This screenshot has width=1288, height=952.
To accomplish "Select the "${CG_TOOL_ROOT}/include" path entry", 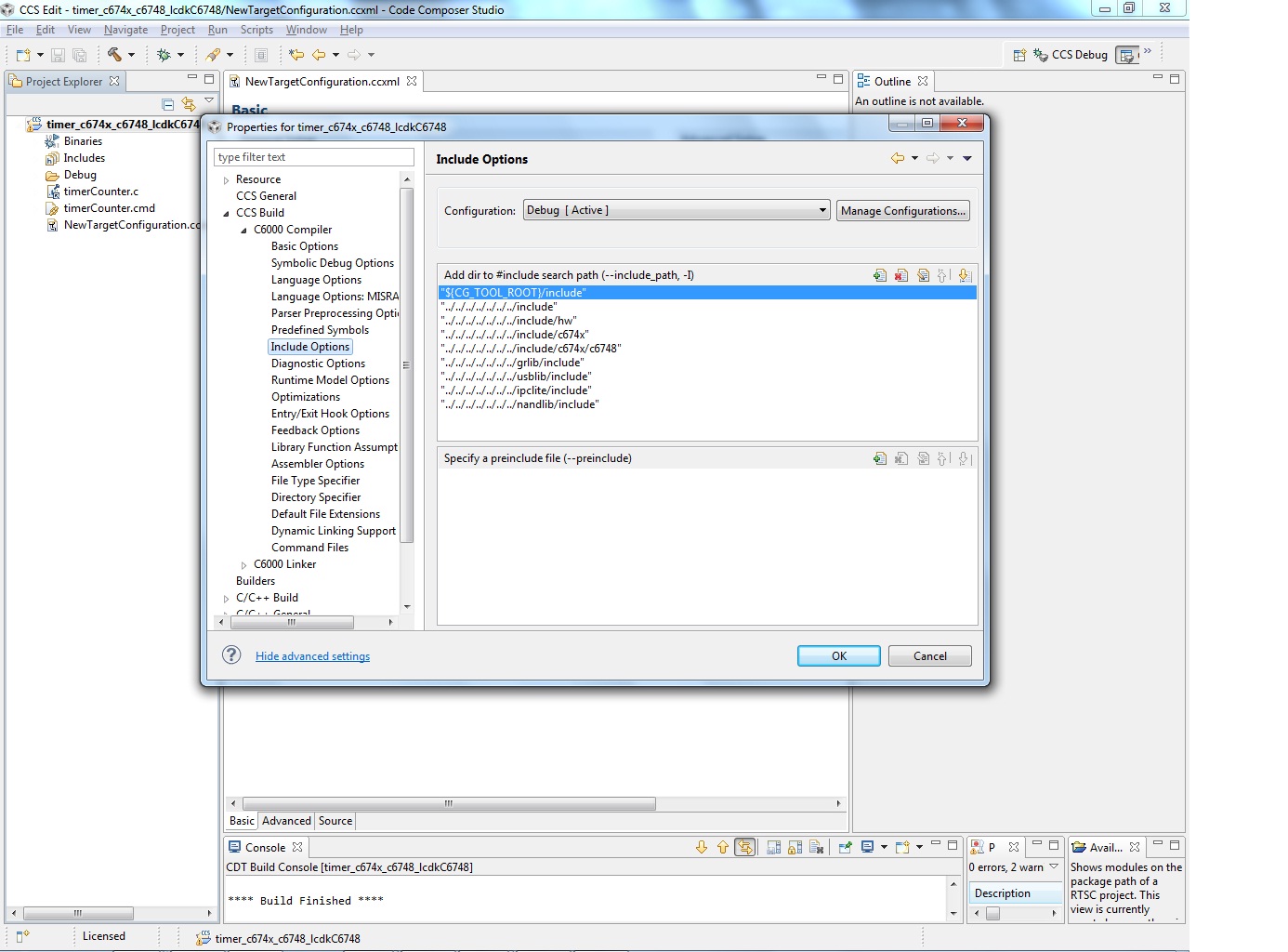I will click(706, 293).
